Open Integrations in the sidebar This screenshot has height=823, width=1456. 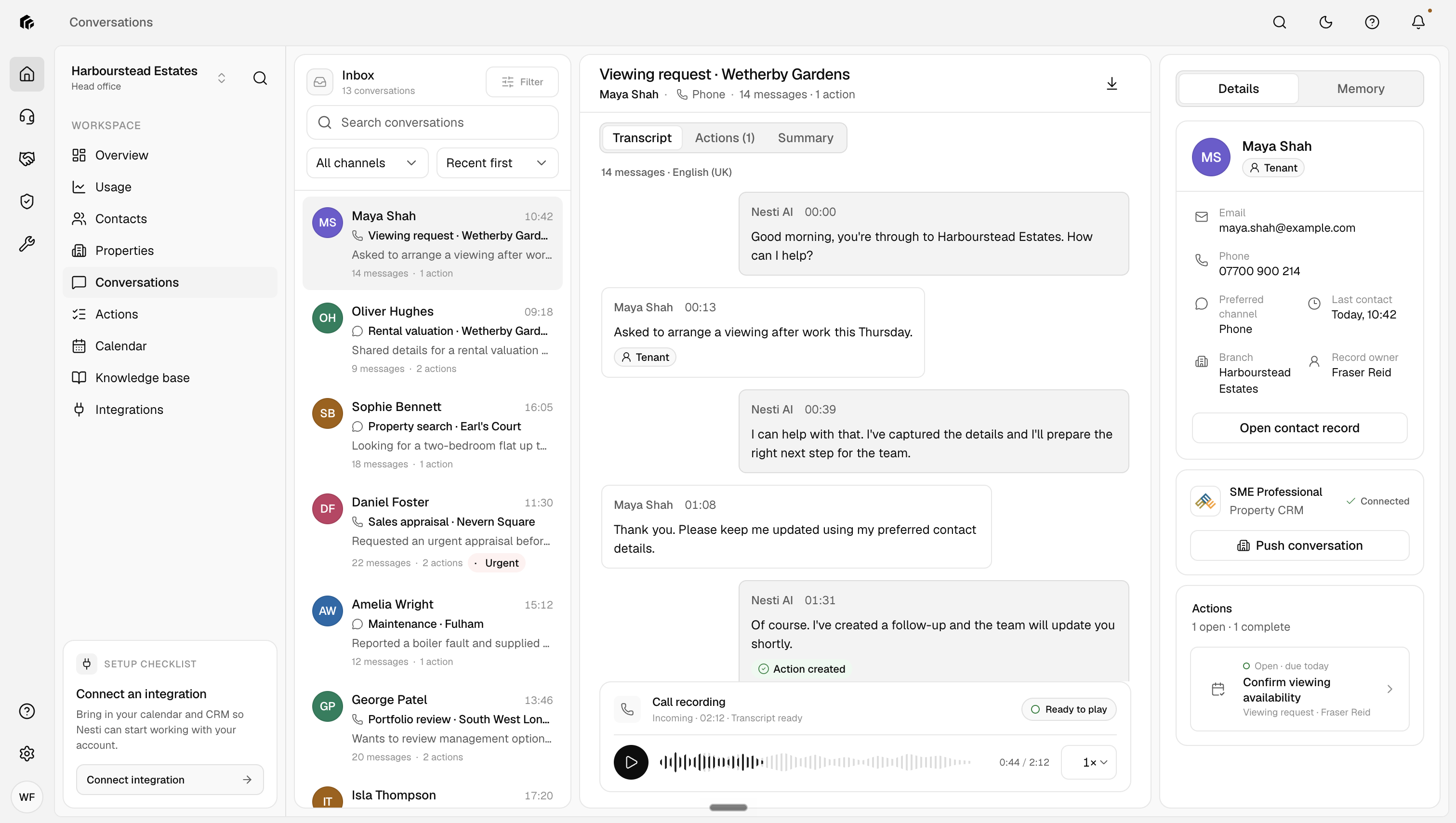170,409
